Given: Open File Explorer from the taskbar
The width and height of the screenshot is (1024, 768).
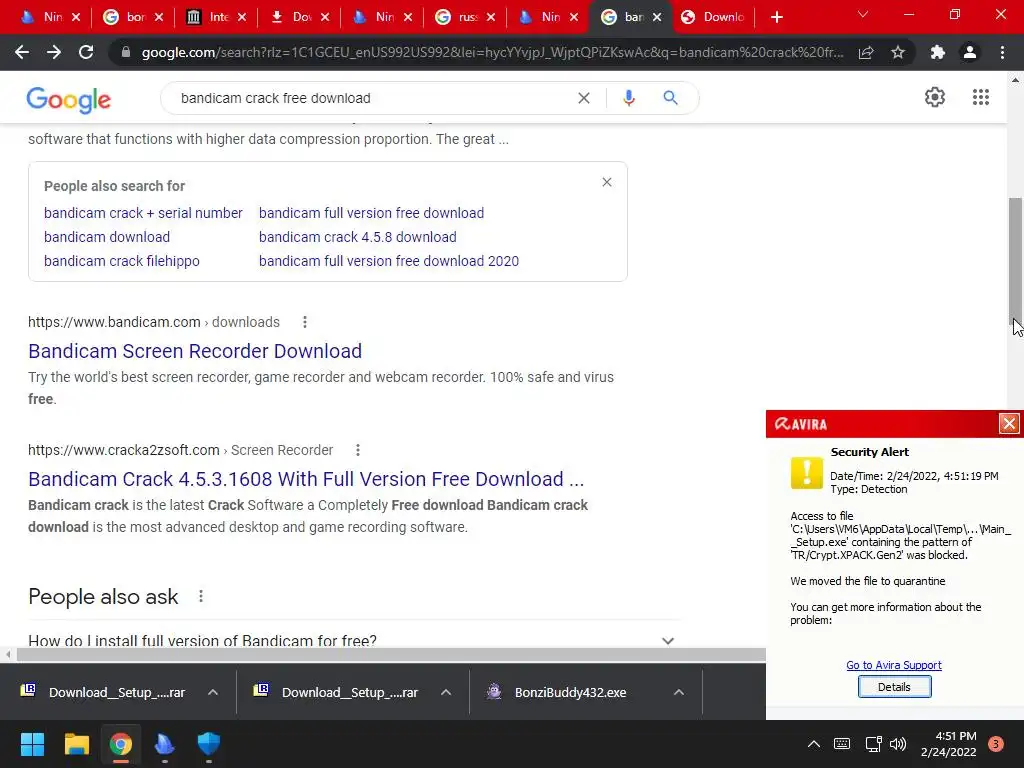Looking at the screenshot, I should point(76,744).
